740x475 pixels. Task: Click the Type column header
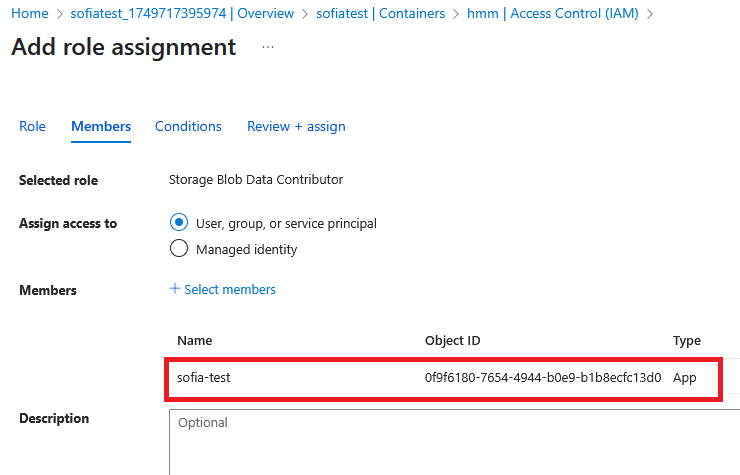tap(687, 340)
